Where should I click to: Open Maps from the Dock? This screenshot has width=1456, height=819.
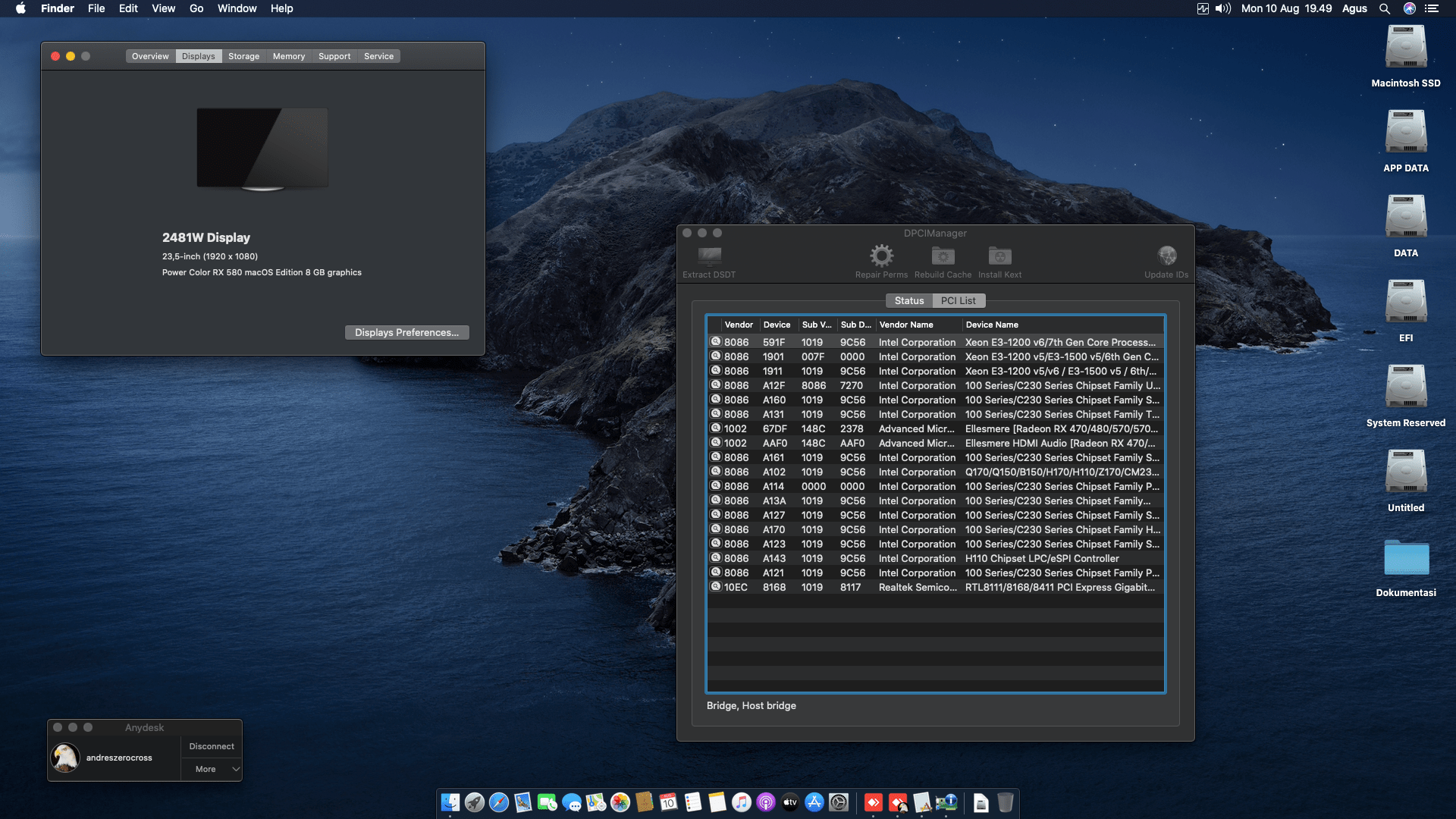596,802
